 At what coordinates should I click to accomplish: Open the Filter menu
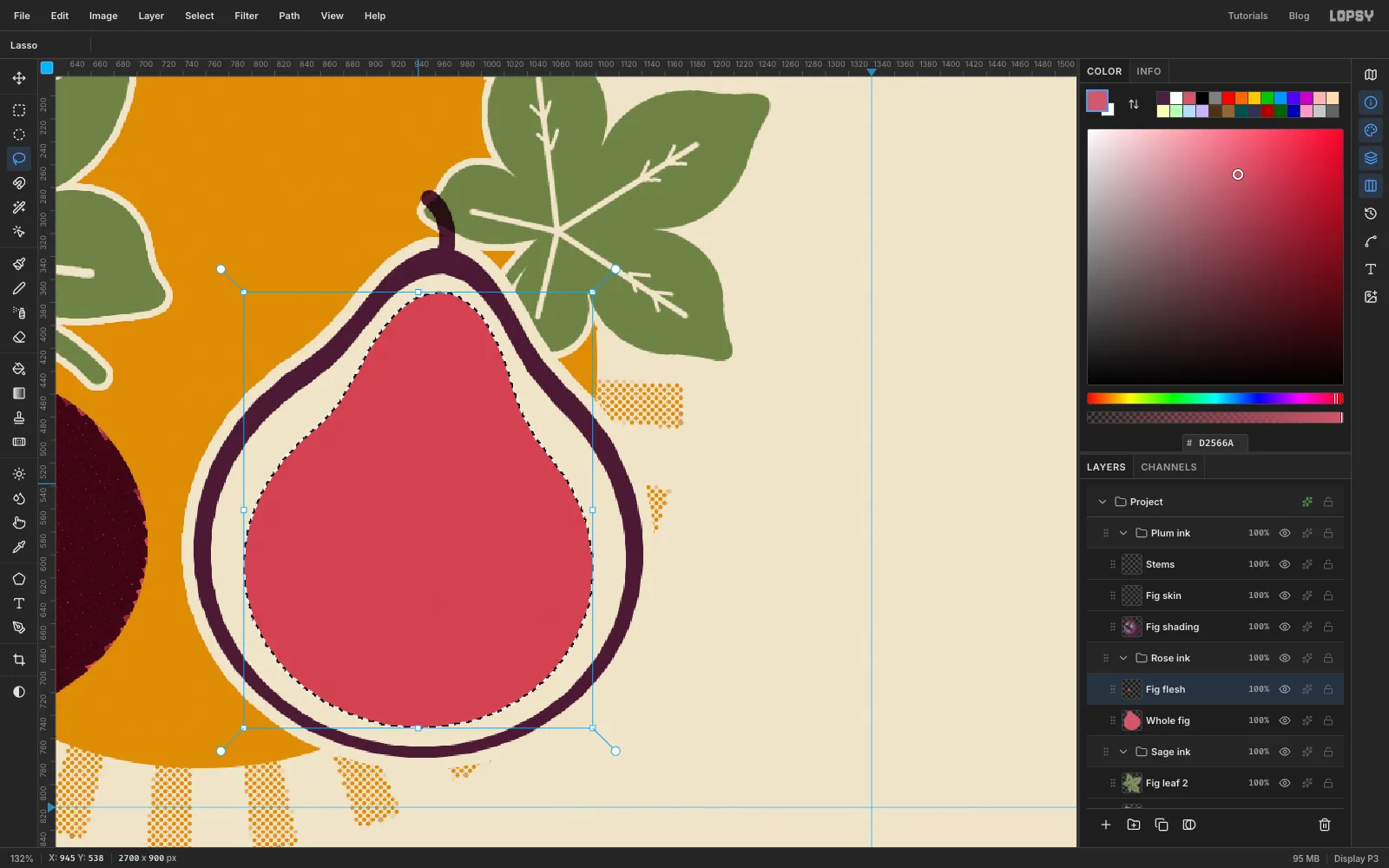point(247,16)
